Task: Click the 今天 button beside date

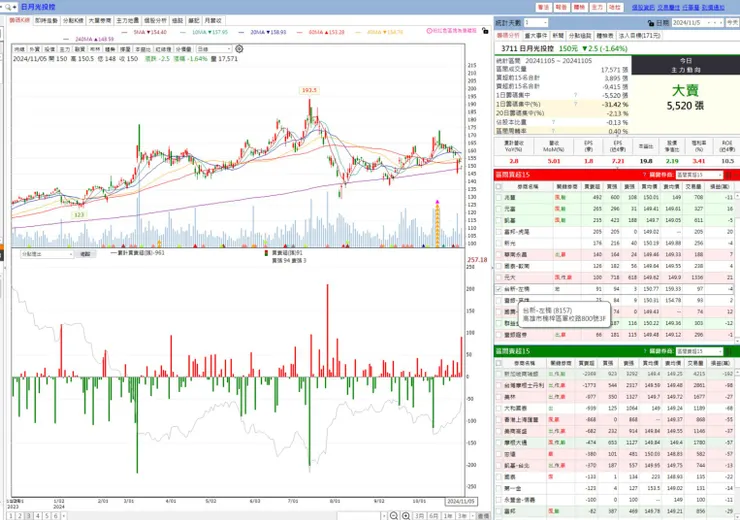Action: click(732, 23)
